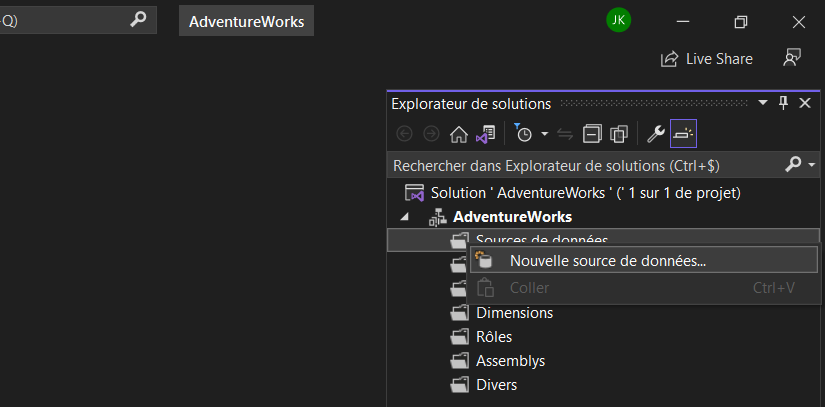The image size is (825, 407).
Task: Click the Sync with Active Document arrows
Action: [x=565, y=135]
